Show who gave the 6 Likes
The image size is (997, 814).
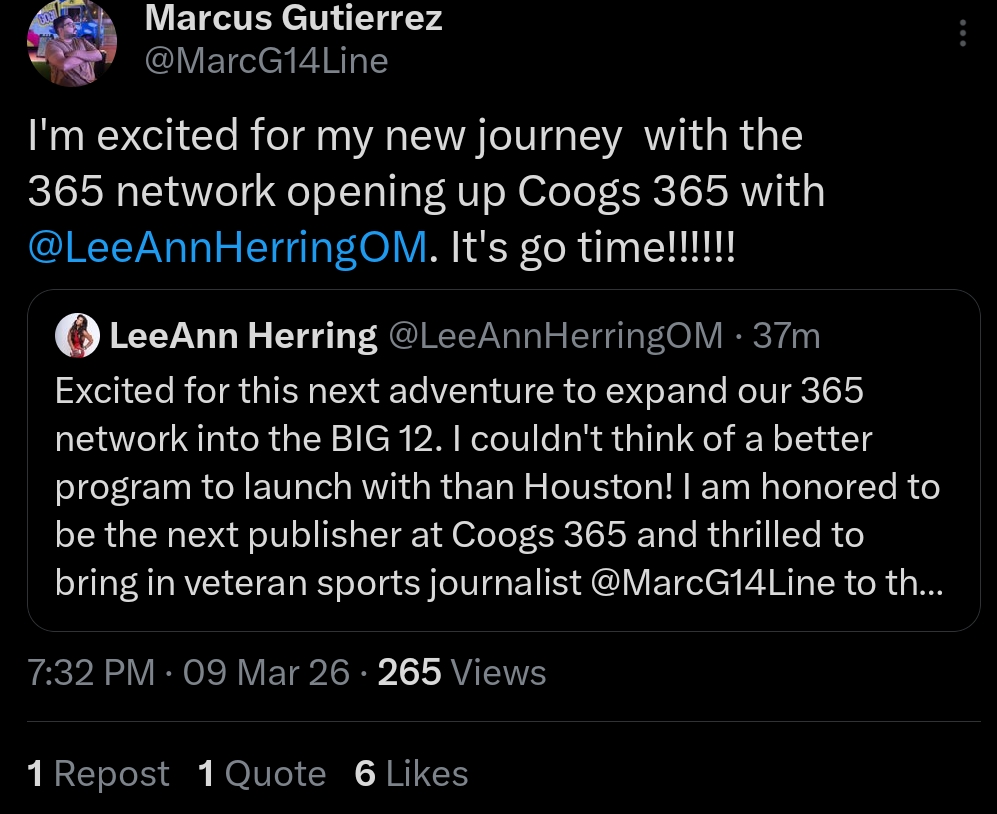(411, 773)
